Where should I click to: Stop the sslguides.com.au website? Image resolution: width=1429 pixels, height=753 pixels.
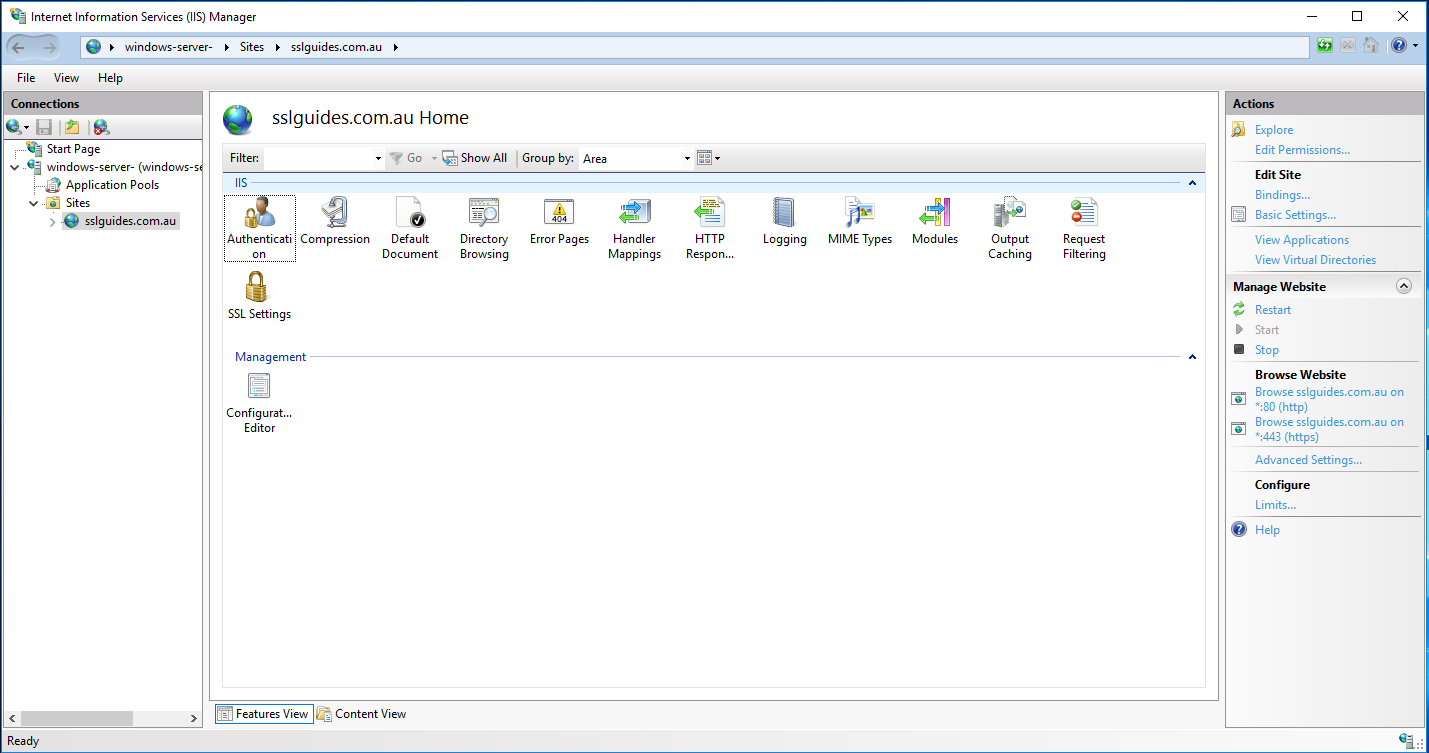pyautogui.click(x=1266, y=349)
